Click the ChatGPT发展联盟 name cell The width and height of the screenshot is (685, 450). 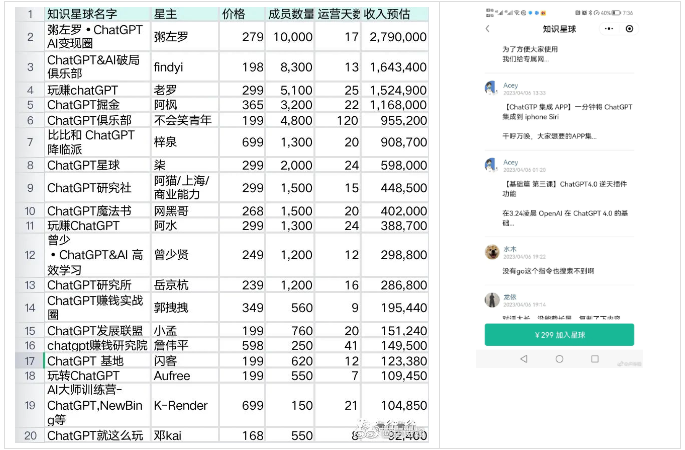[98, 331]
